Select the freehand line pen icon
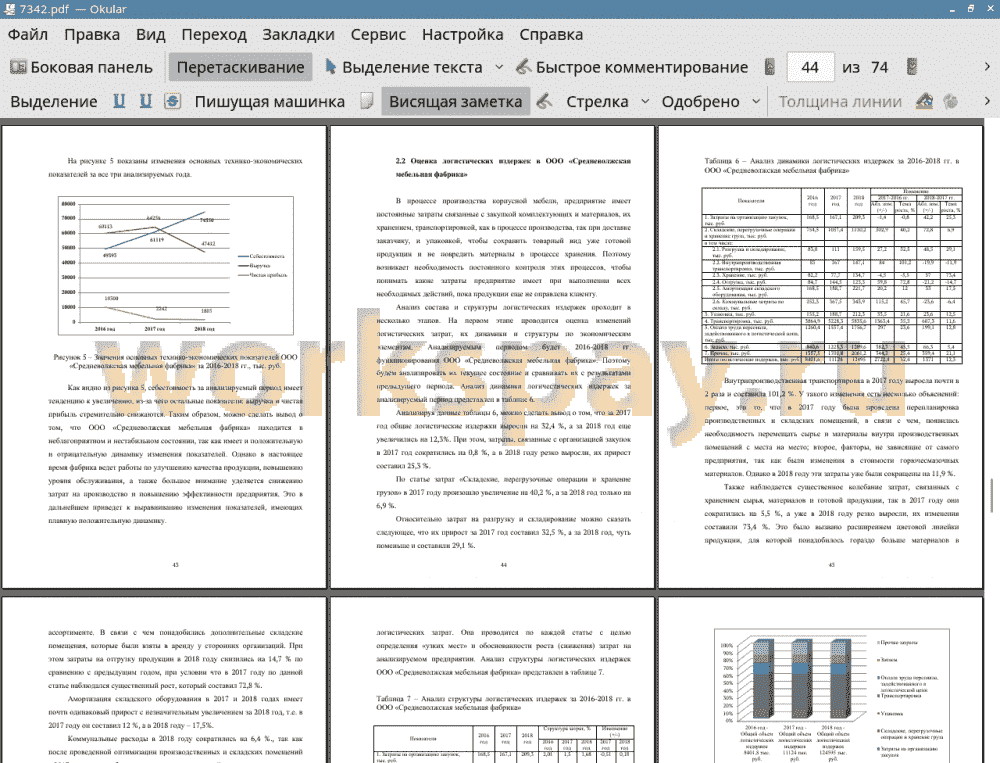This screenshot has width=1000, height=763. (545, 101)
